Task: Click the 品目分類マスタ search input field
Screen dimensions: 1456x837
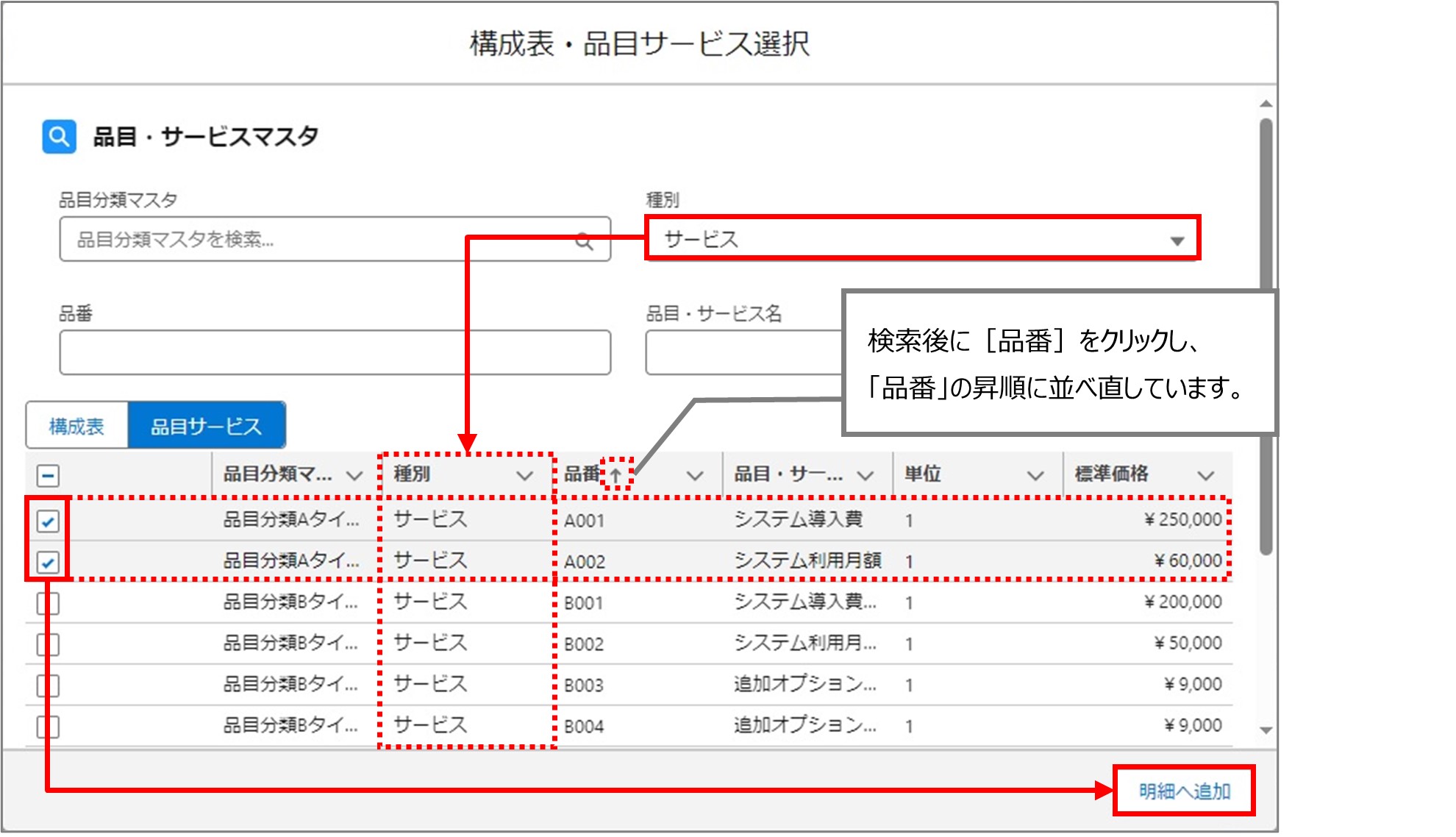Action: (335, 239)
